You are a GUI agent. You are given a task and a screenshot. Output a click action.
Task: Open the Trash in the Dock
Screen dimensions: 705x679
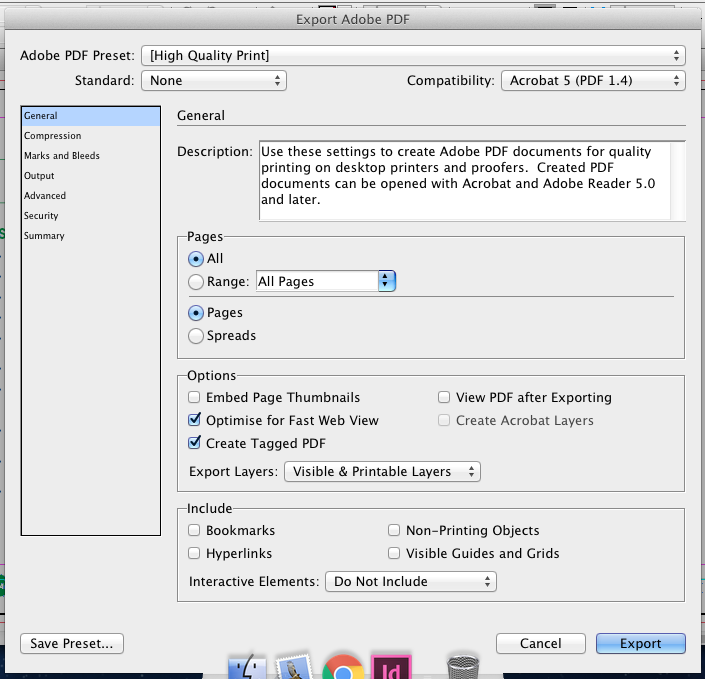point(463,667)
